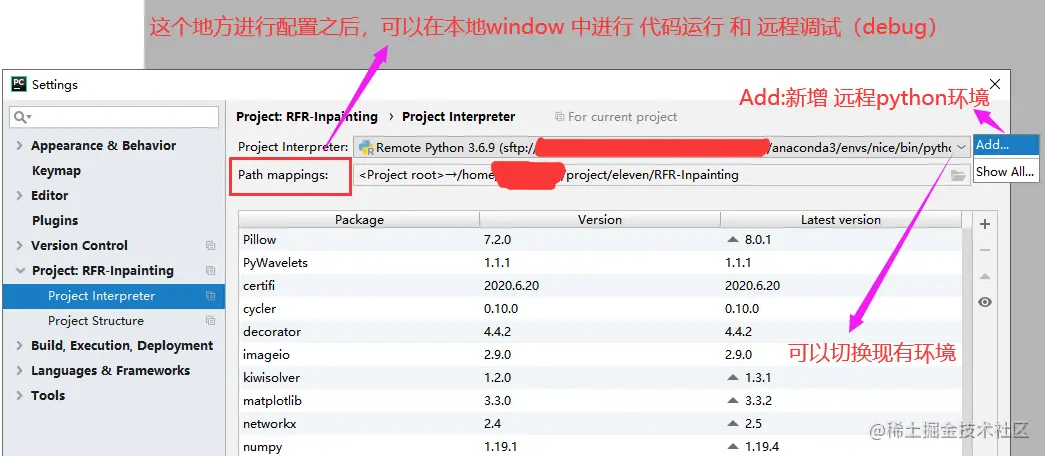Expand the Tools settings section

pos(19,395)
